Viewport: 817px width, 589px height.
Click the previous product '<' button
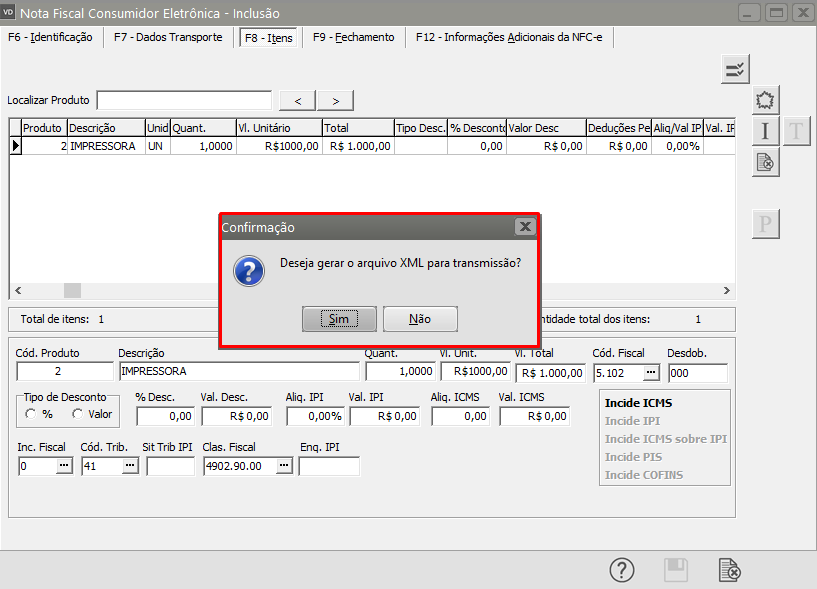point(297,100)
